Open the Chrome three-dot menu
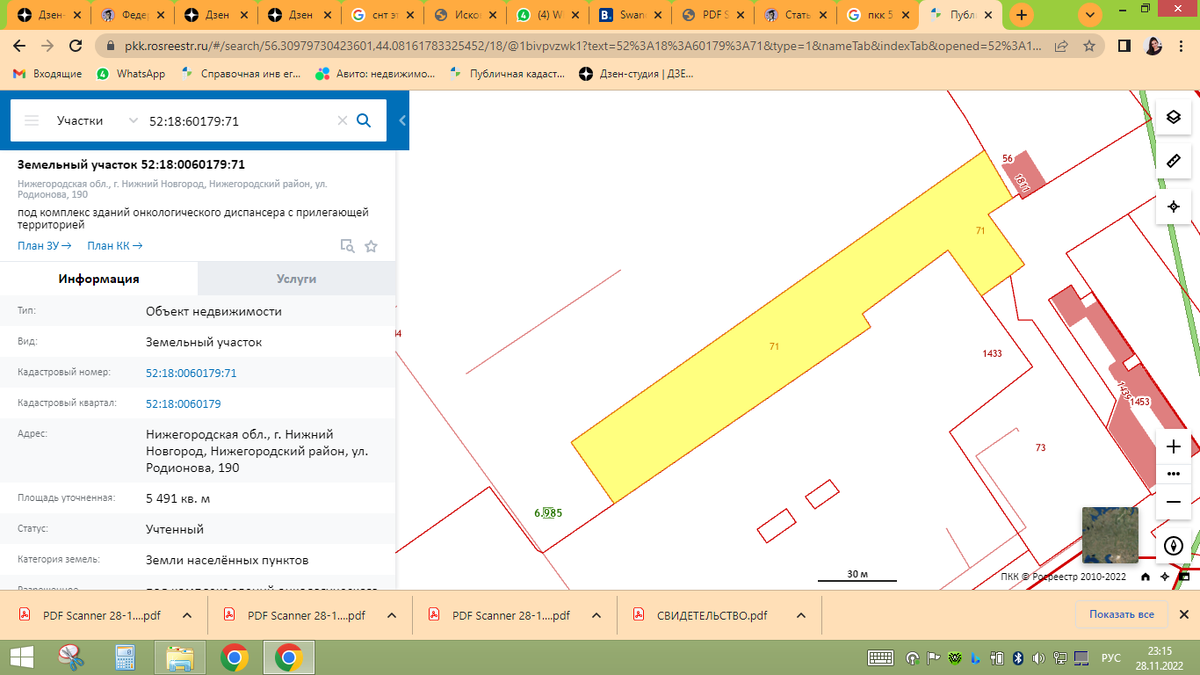This screenshot has width=1200, height=675. click(x=1182, y=46)
